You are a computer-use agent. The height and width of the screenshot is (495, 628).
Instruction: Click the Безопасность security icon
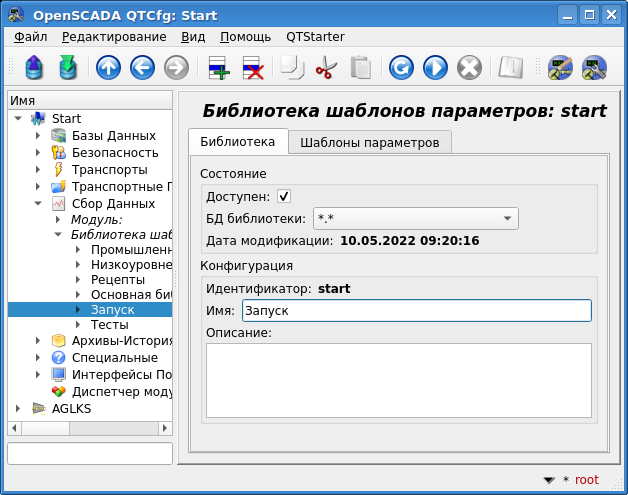coord(58,153)
